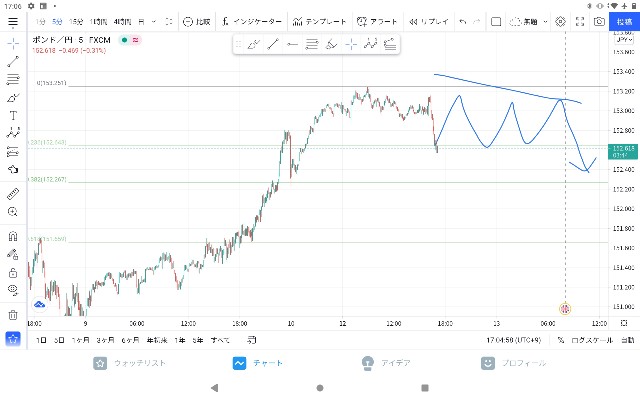Toggle stay-in-drawing-mode pencil lock
The image size is (640, 400).
[x=13, y=254]
